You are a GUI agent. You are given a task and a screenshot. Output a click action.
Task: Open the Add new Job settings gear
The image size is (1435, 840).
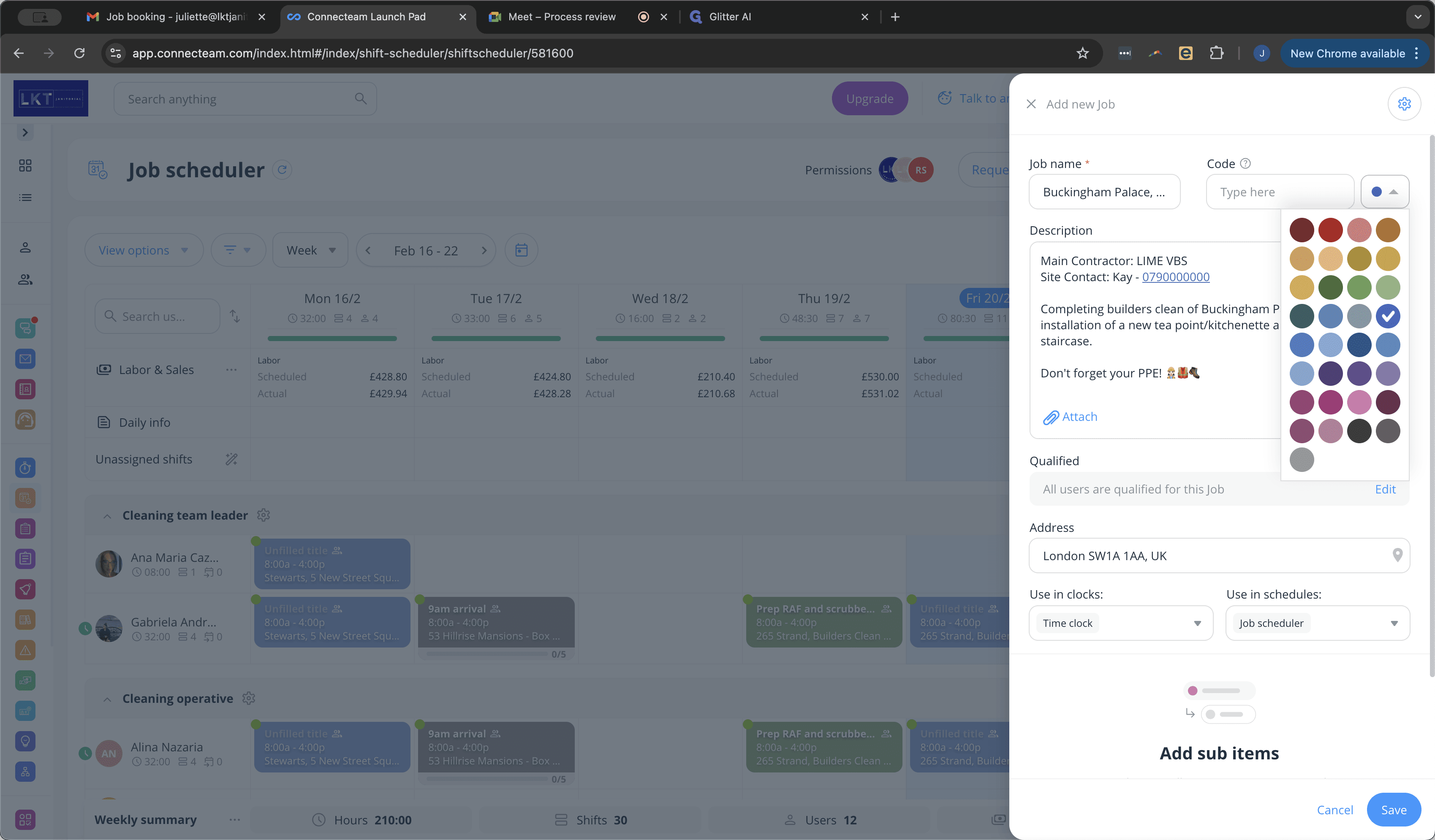1404,103
